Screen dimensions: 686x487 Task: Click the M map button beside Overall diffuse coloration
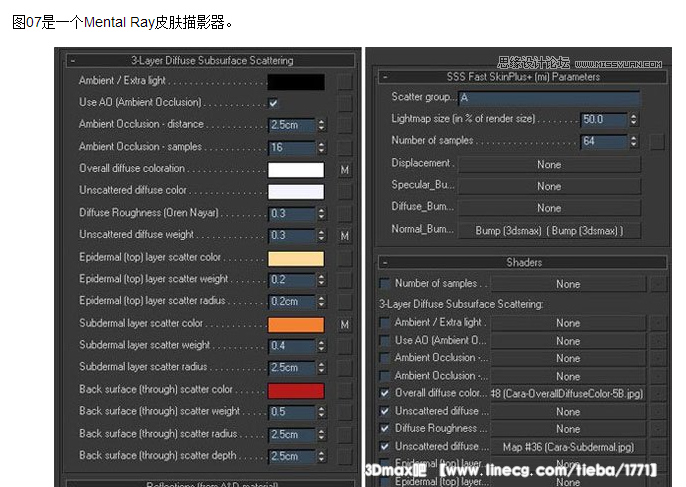345,170
